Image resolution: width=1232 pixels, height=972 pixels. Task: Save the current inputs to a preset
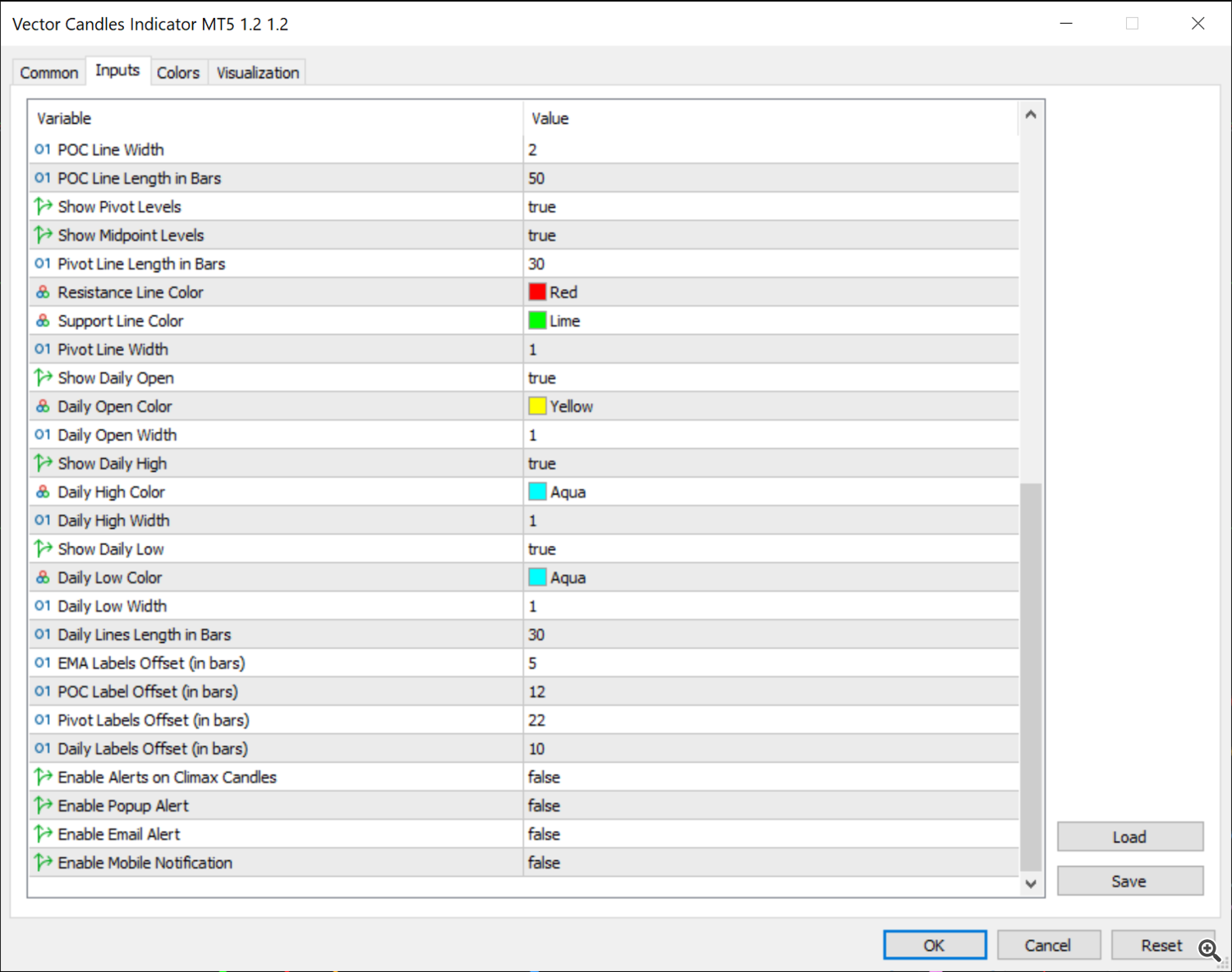[x=1129, y=881]
